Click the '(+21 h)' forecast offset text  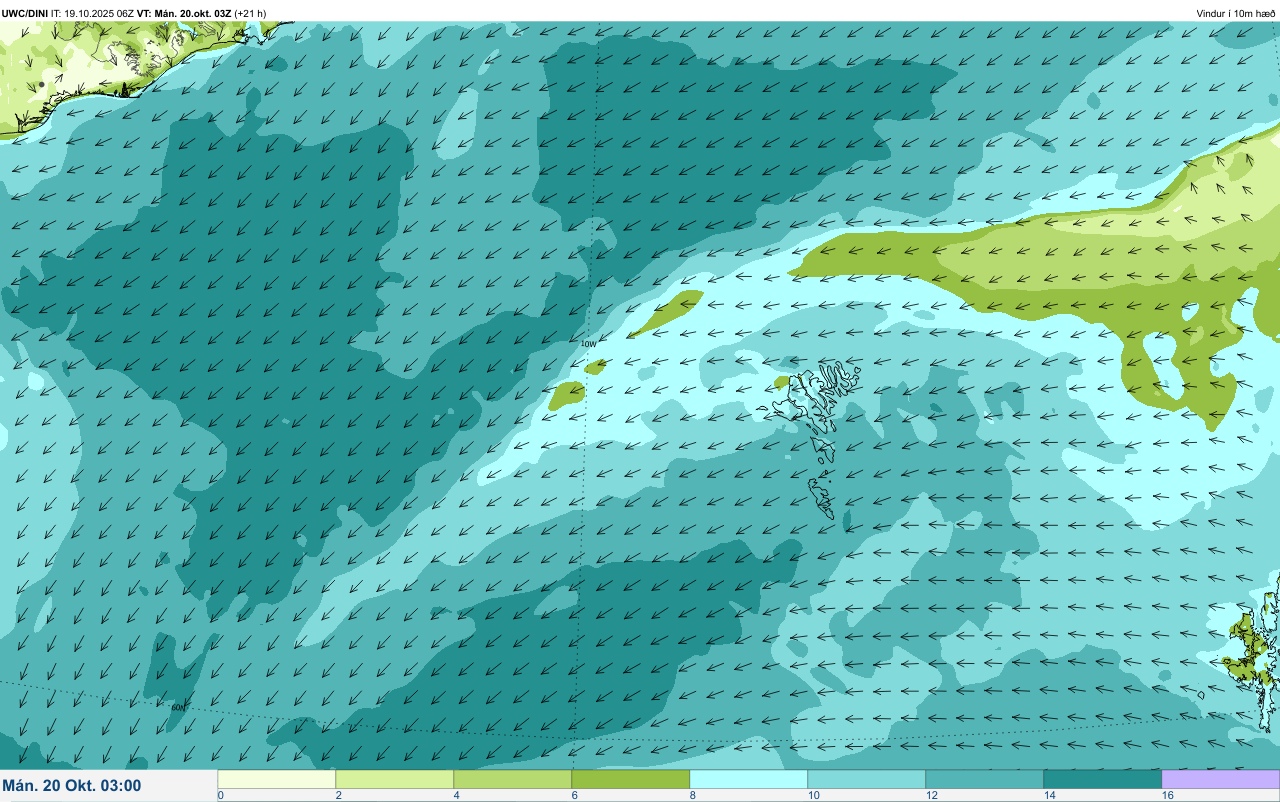(250, 13)
